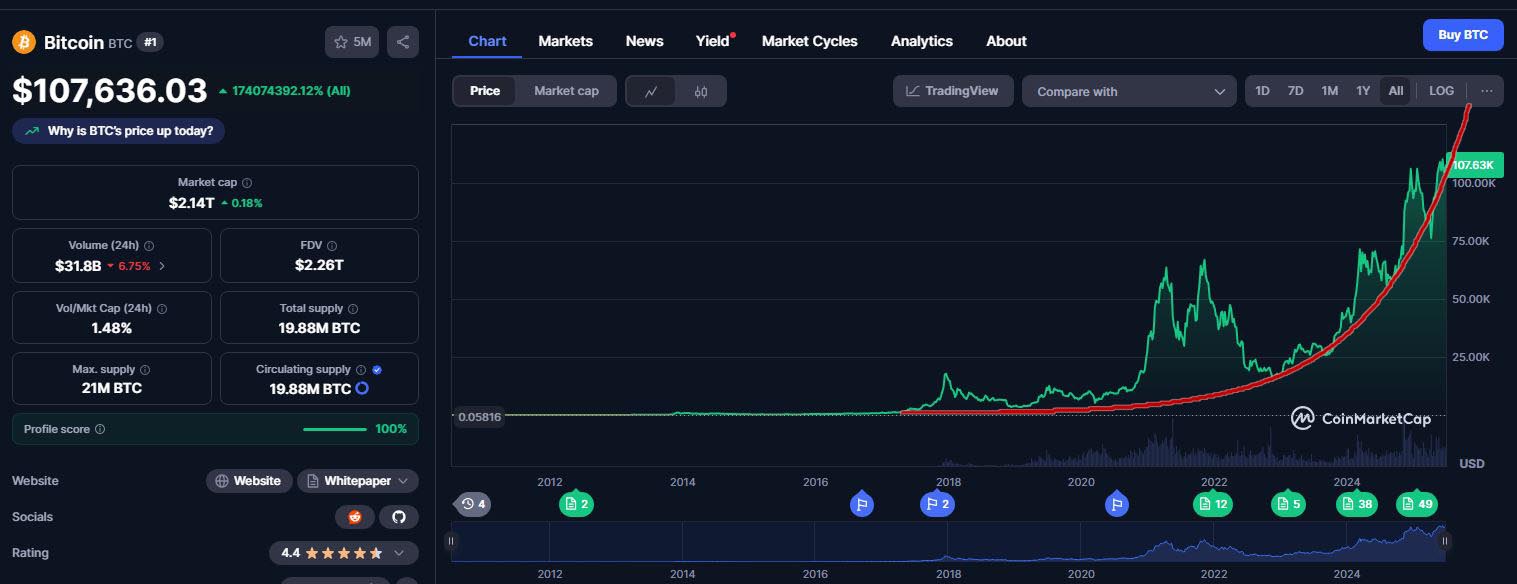Click the Vol/Mkt Cap (24h) info icon
This screenshot has height=584, width=1517.
coord(162,309)
